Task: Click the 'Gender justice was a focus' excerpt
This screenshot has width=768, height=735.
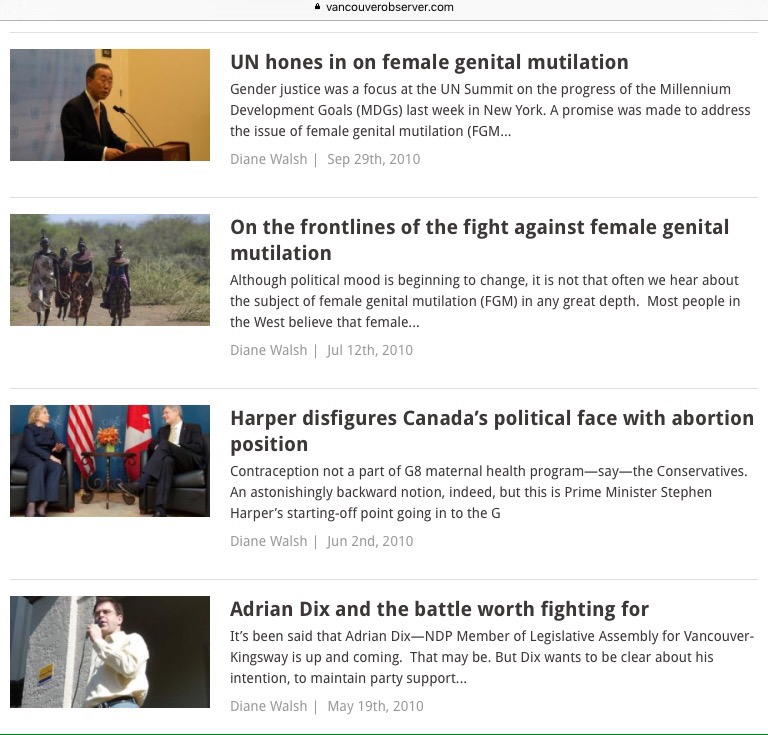Action: [x=490, y=110]
